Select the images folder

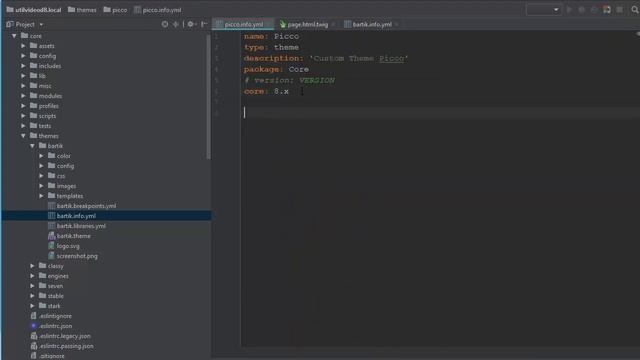coord(62,186)
